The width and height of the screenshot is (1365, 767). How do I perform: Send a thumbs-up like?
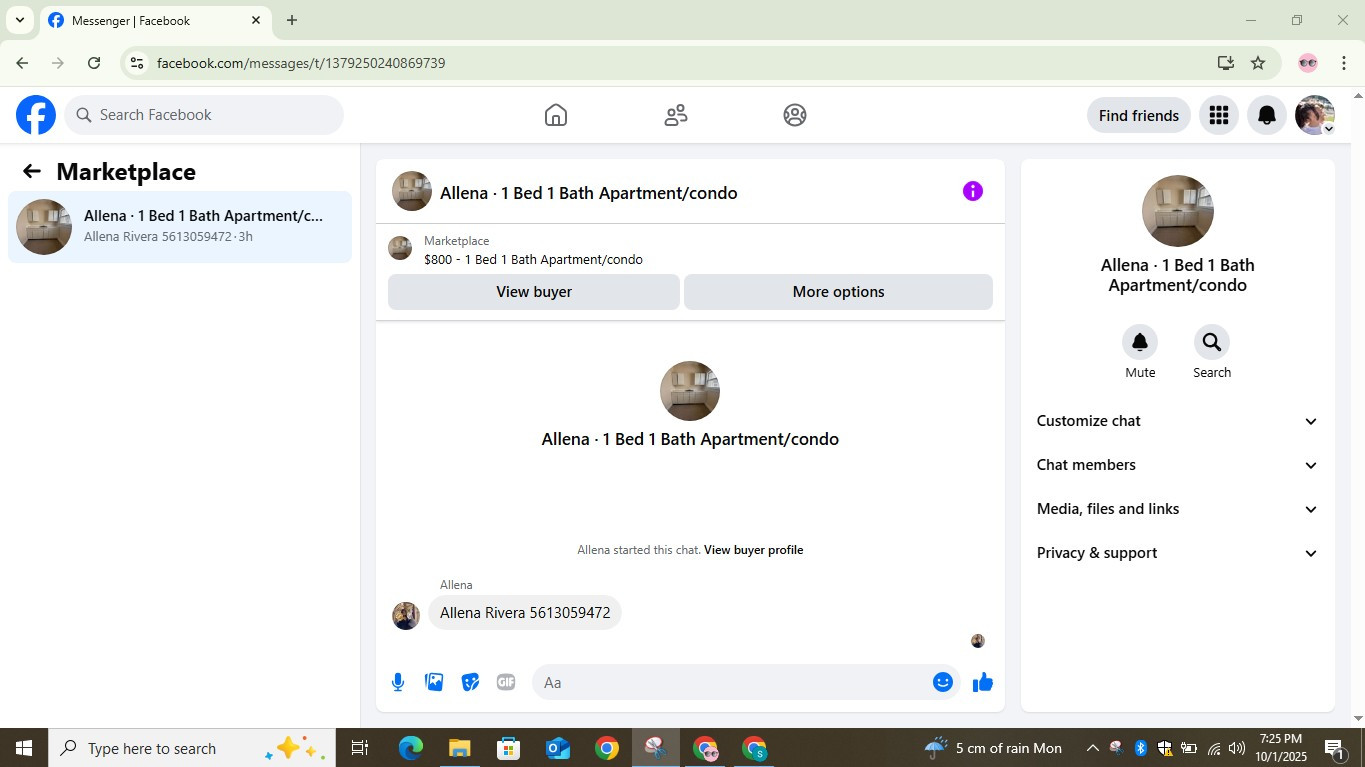[x=983, y=682]
